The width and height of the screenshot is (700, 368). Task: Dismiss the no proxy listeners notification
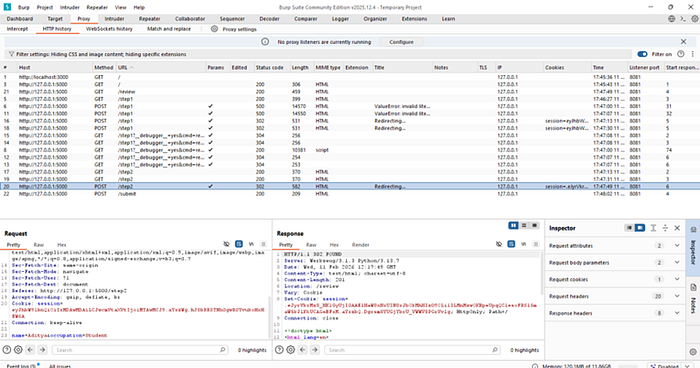683,42
